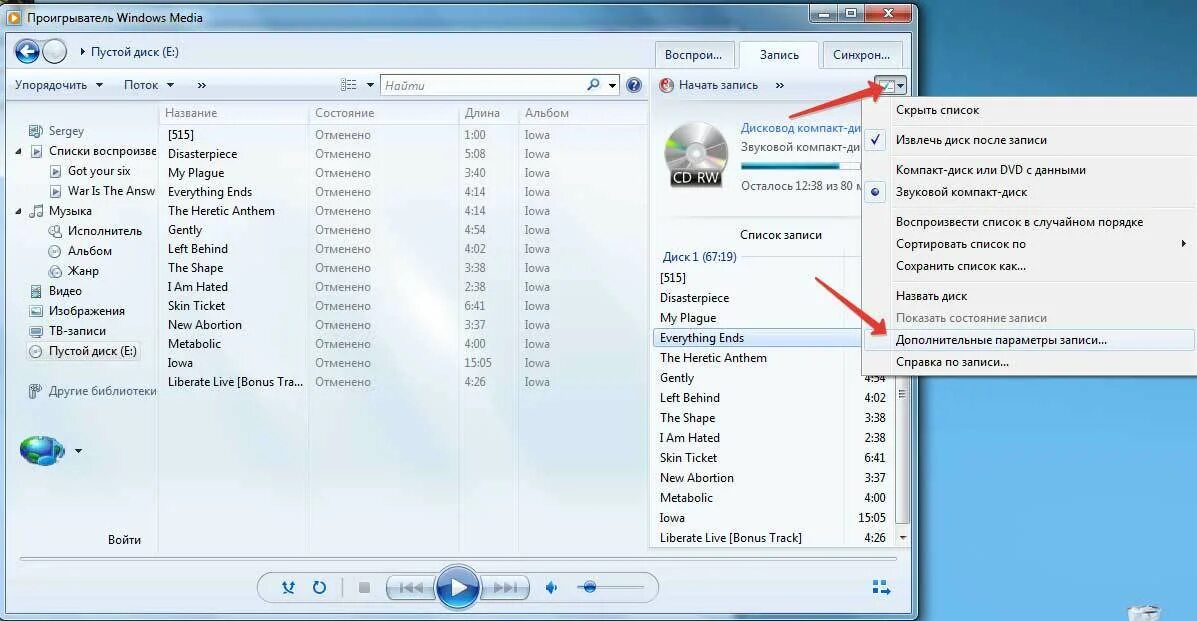
Task: Open the search box dropdown arrow
Action: [612, 85]
